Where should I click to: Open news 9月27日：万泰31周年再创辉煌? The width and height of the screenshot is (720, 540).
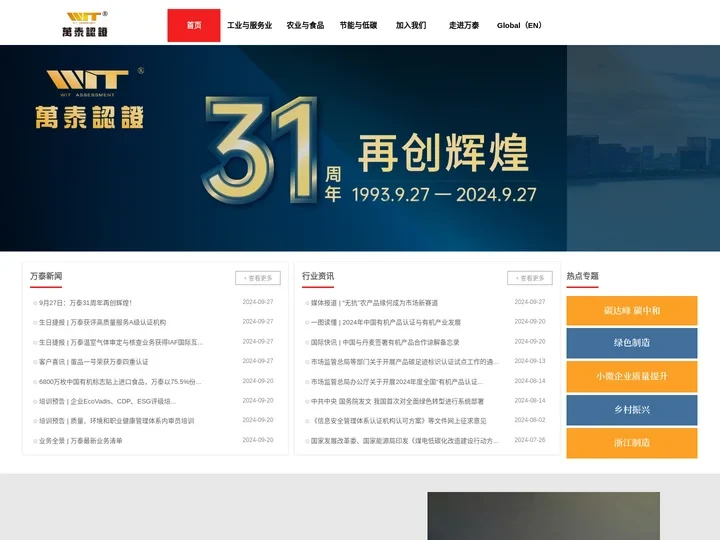coord(85,303)
